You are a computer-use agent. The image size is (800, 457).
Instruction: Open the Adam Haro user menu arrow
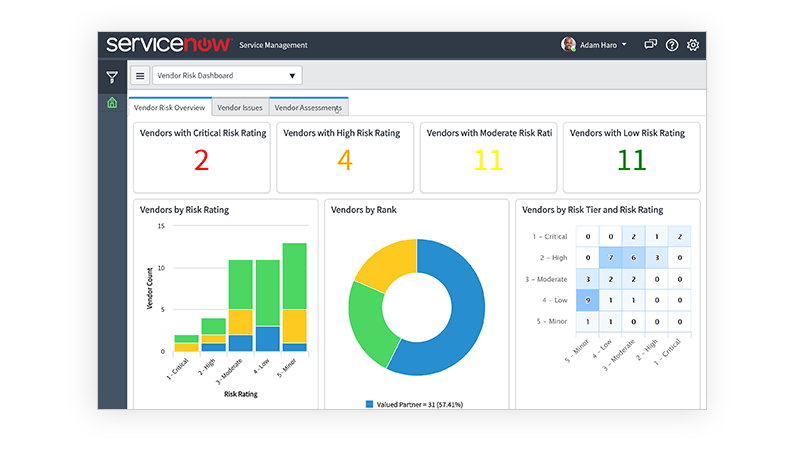[624, 45]
